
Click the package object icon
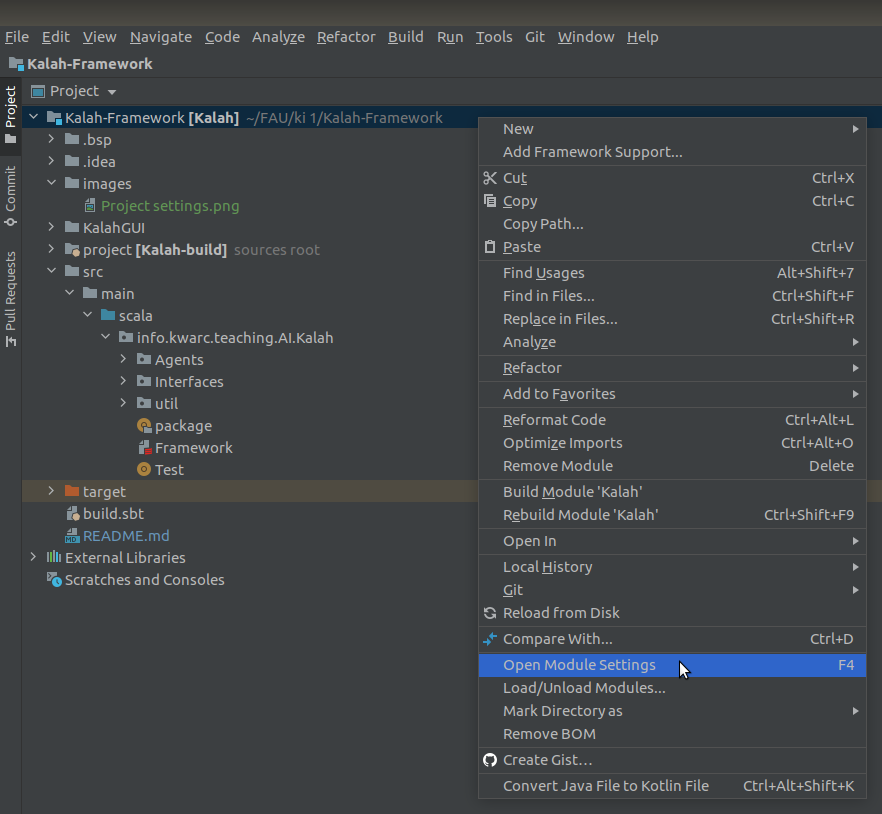[144, 426]
